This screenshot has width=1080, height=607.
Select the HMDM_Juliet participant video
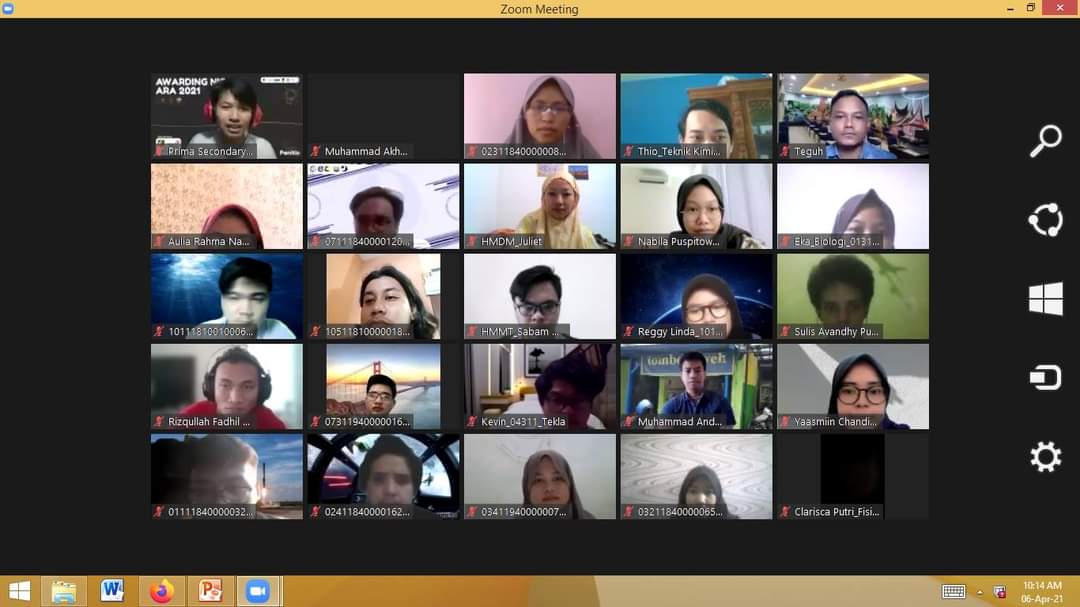(x=540, y=206)
